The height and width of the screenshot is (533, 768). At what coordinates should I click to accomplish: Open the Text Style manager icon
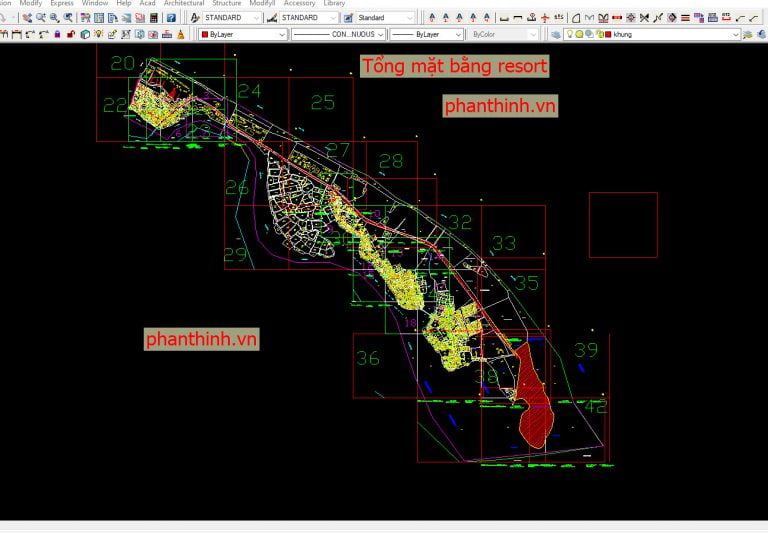[194, 18]
